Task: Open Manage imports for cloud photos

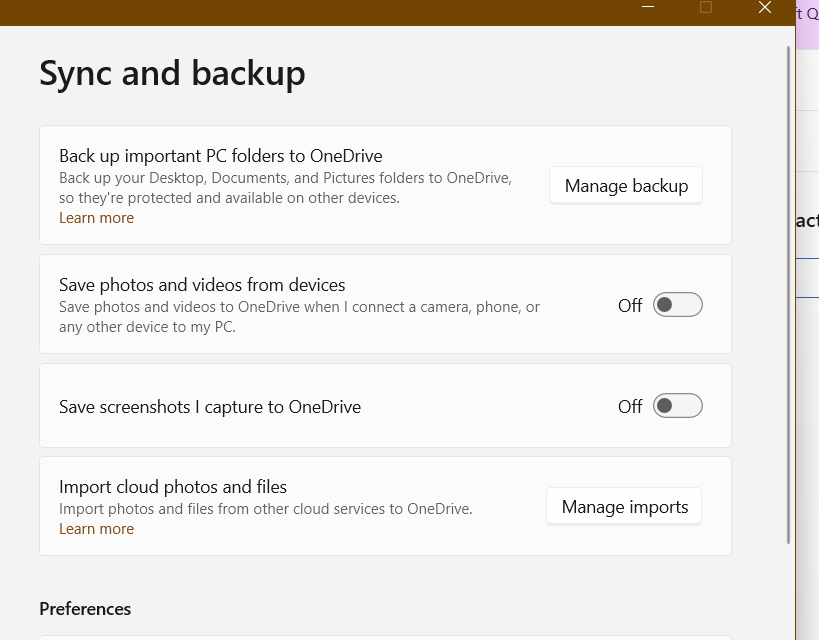Action: pos(624,506)
